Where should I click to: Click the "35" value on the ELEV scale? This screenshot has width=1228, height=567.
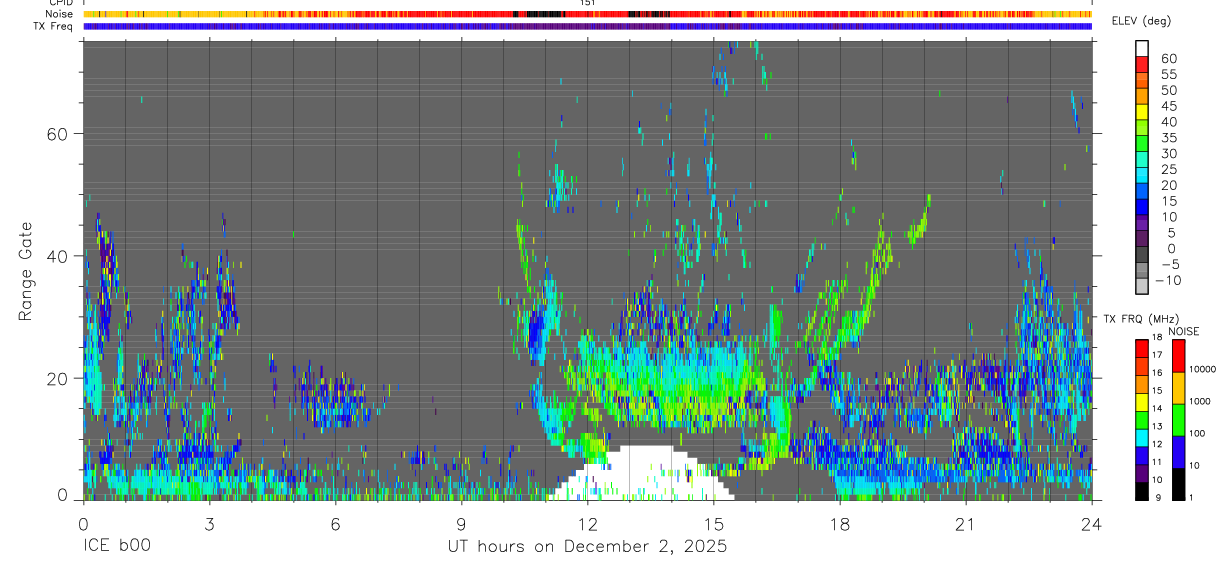point(1169,138)
